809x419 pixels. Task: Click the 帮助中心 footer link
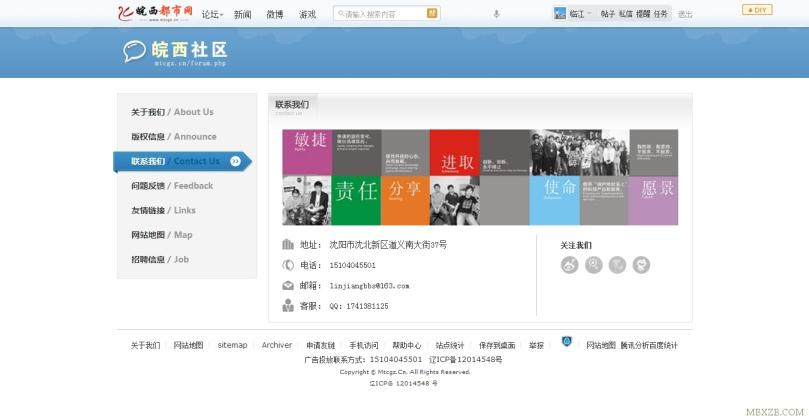407,346
